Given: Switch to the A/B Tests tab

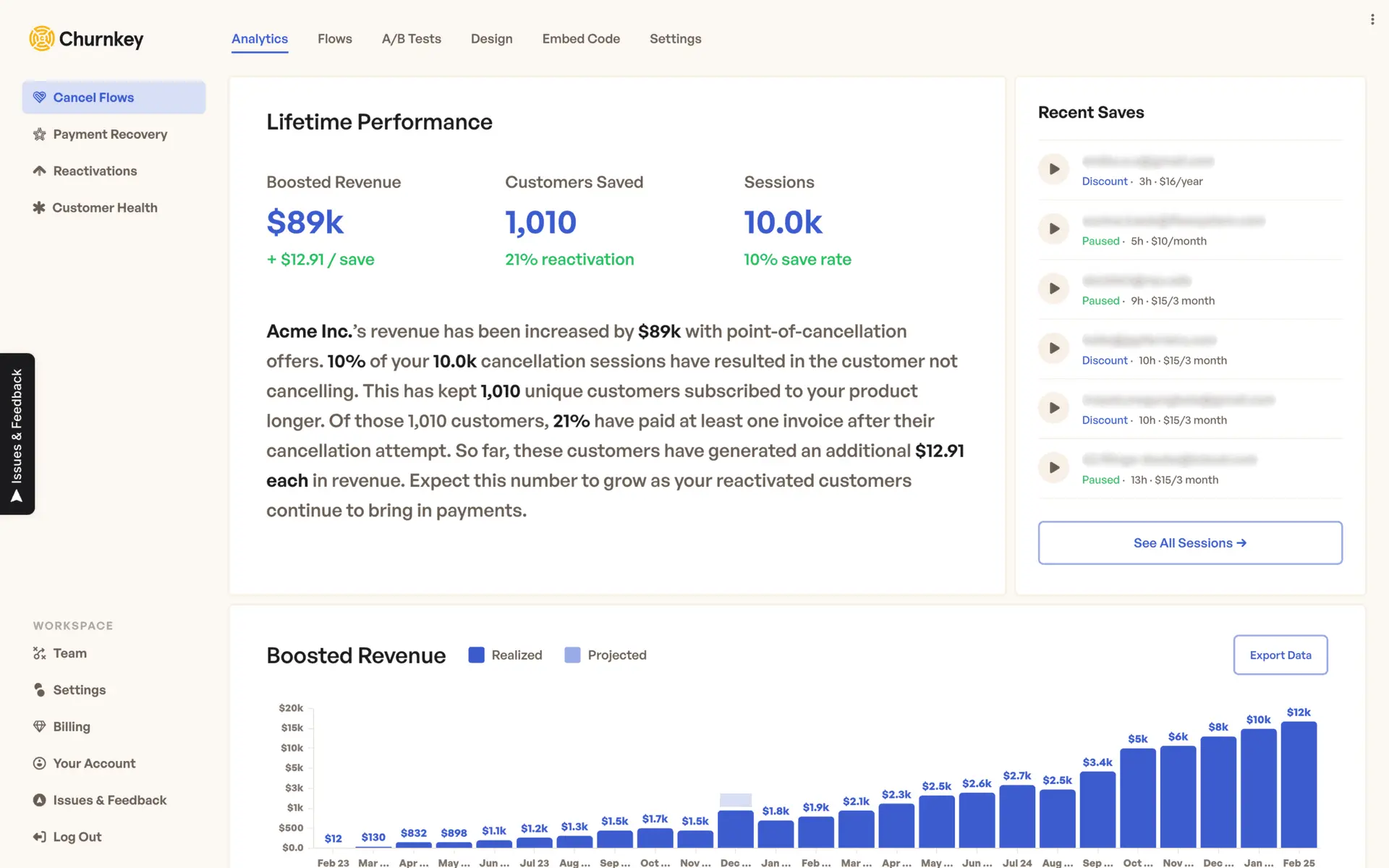Looking at the screenshot, I should [x=411, y=39].
